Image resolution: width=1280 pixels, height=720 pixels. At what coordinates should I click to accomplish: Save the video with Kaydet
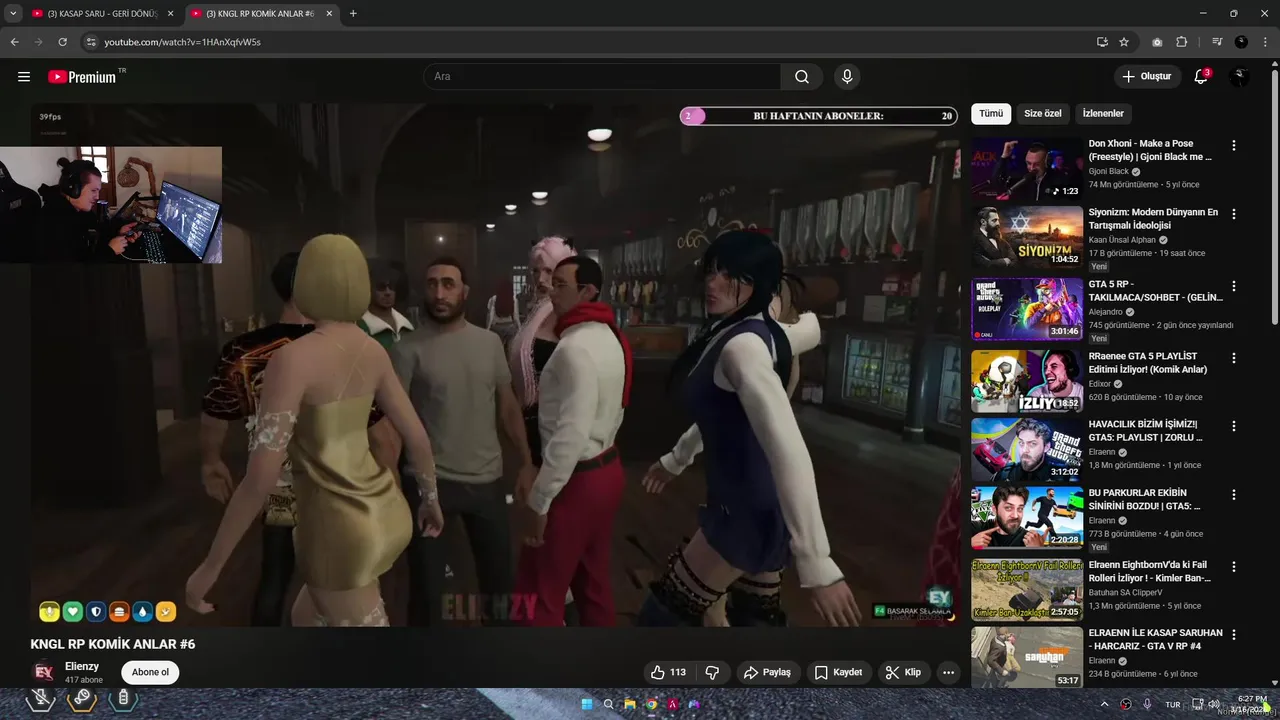pyautogui.click(x=838, y=672)
